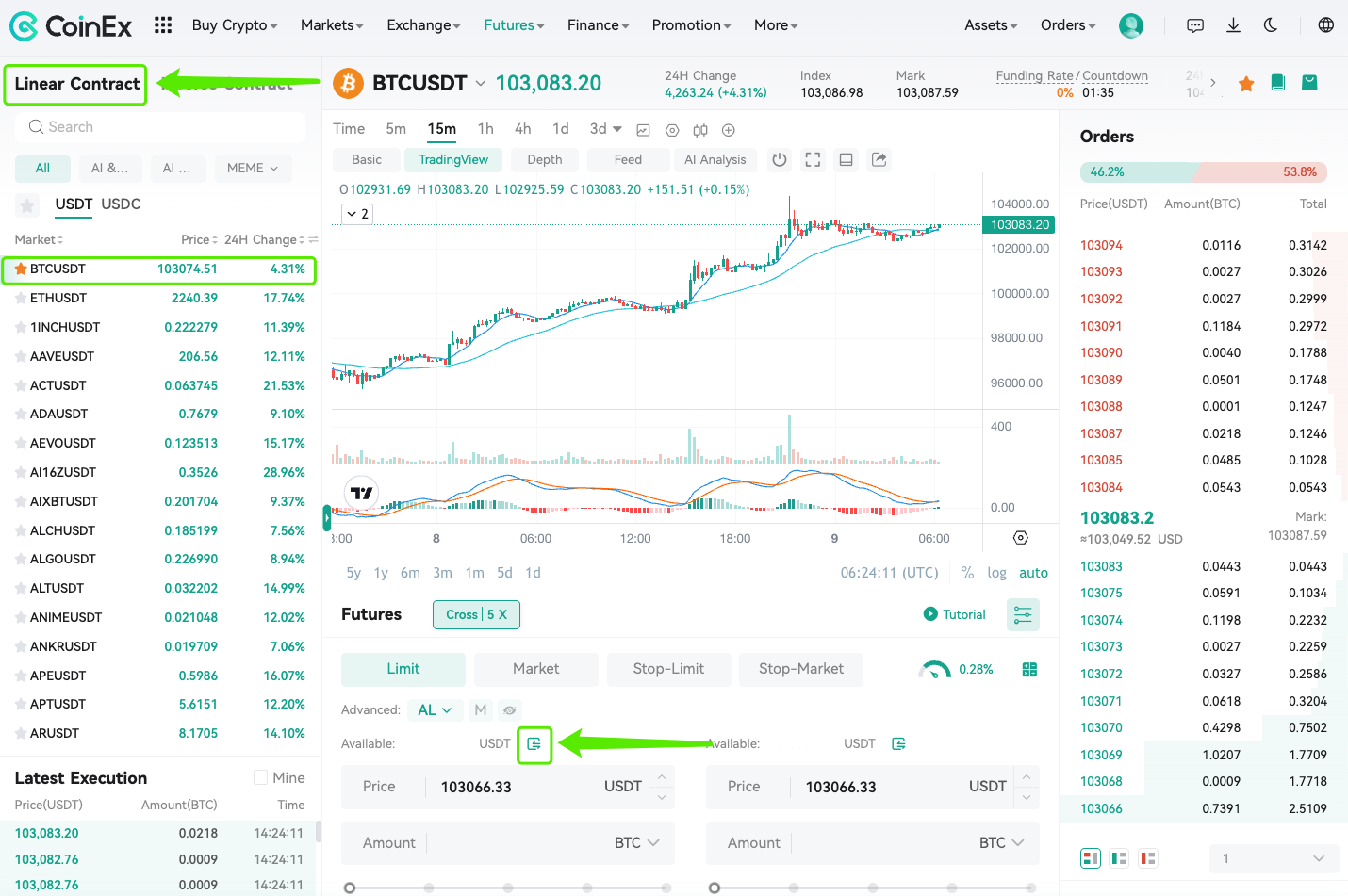Enable the Mine checkbox in Latest Execution
The image size is (1348, 896).
260,778
